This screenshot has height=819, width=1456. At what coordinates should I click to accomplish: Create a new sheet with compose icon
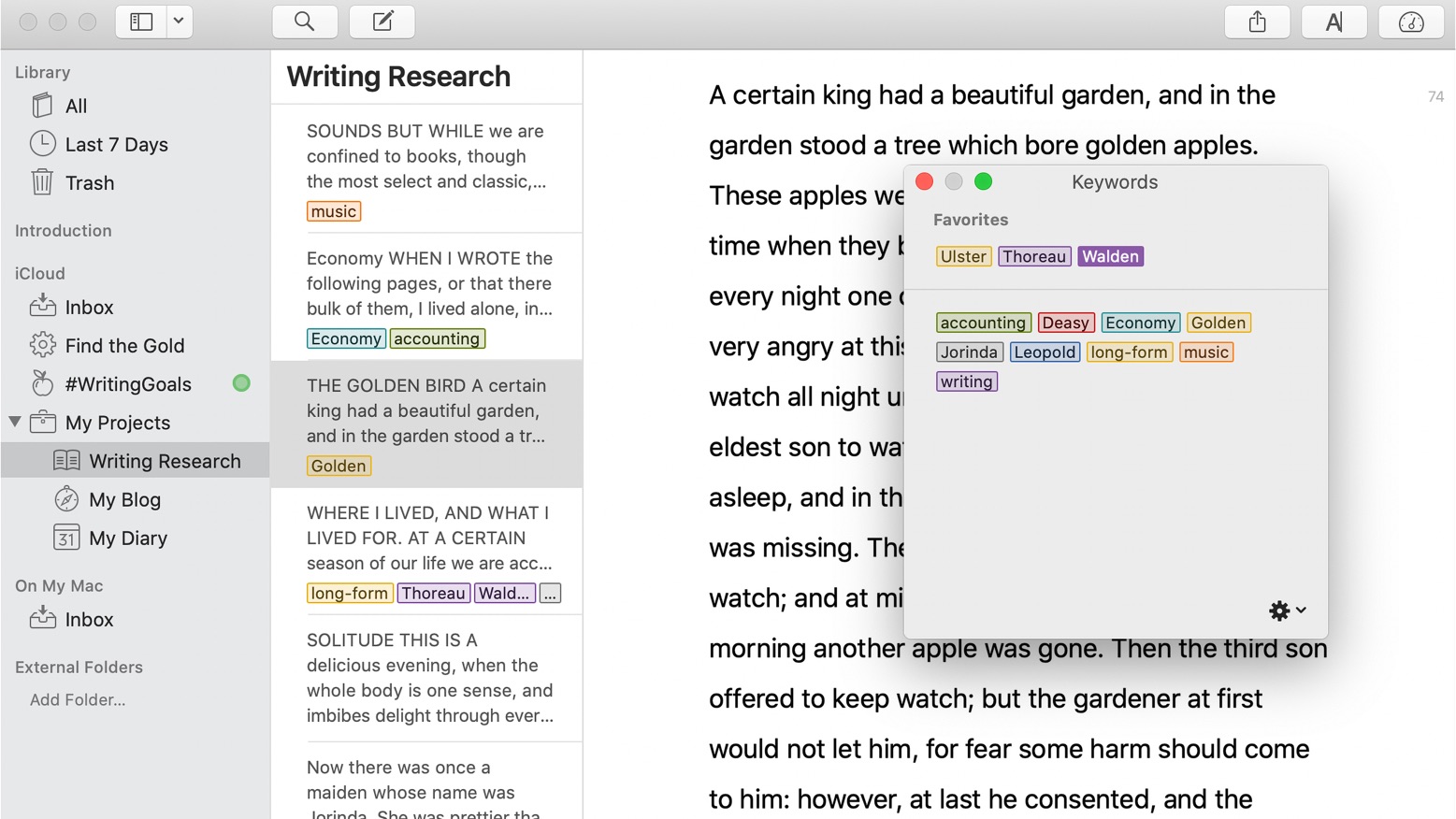(x=382, y=22)
